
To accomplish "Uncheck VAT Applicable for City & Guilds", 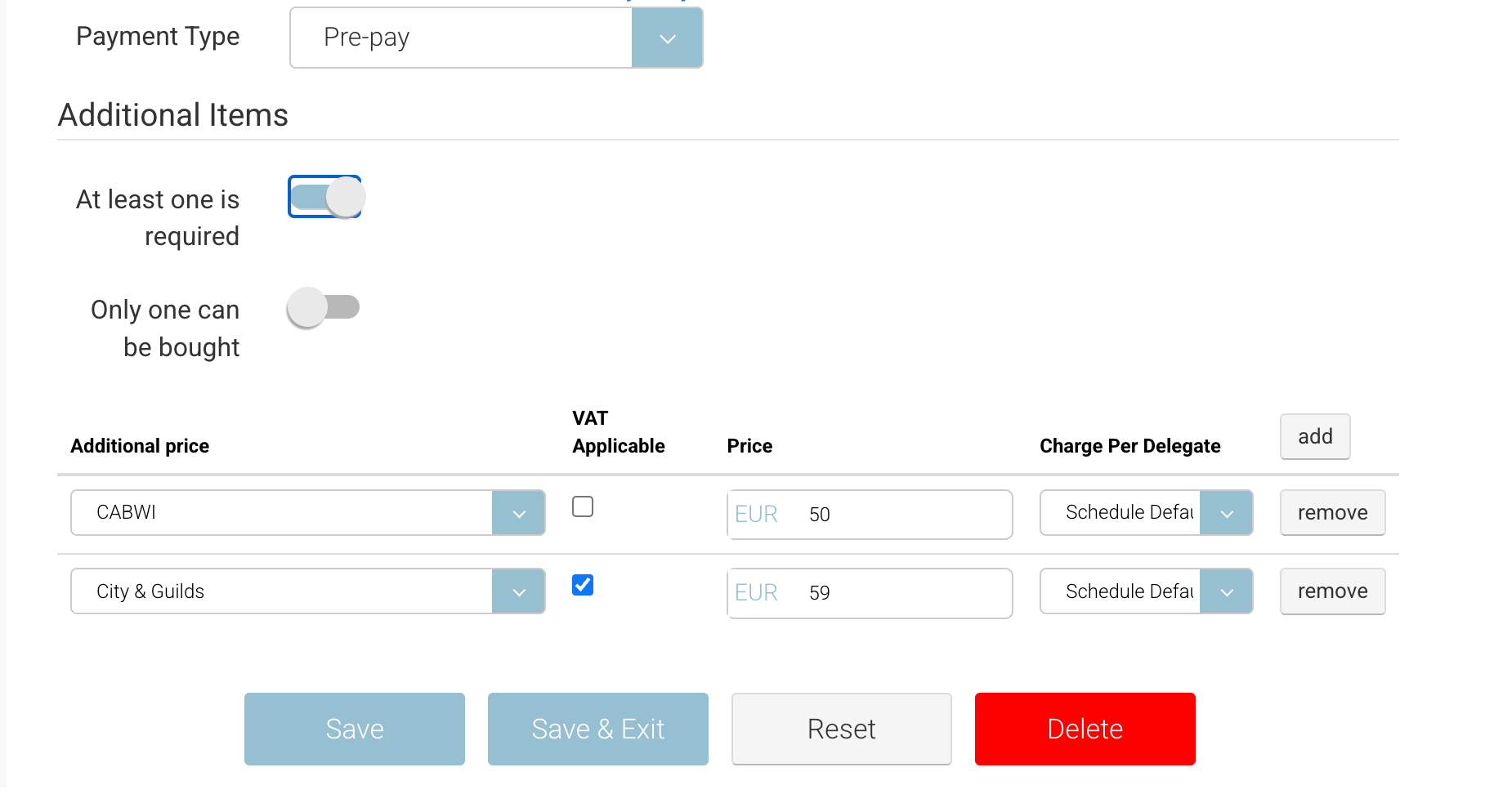I will point(583,586).
